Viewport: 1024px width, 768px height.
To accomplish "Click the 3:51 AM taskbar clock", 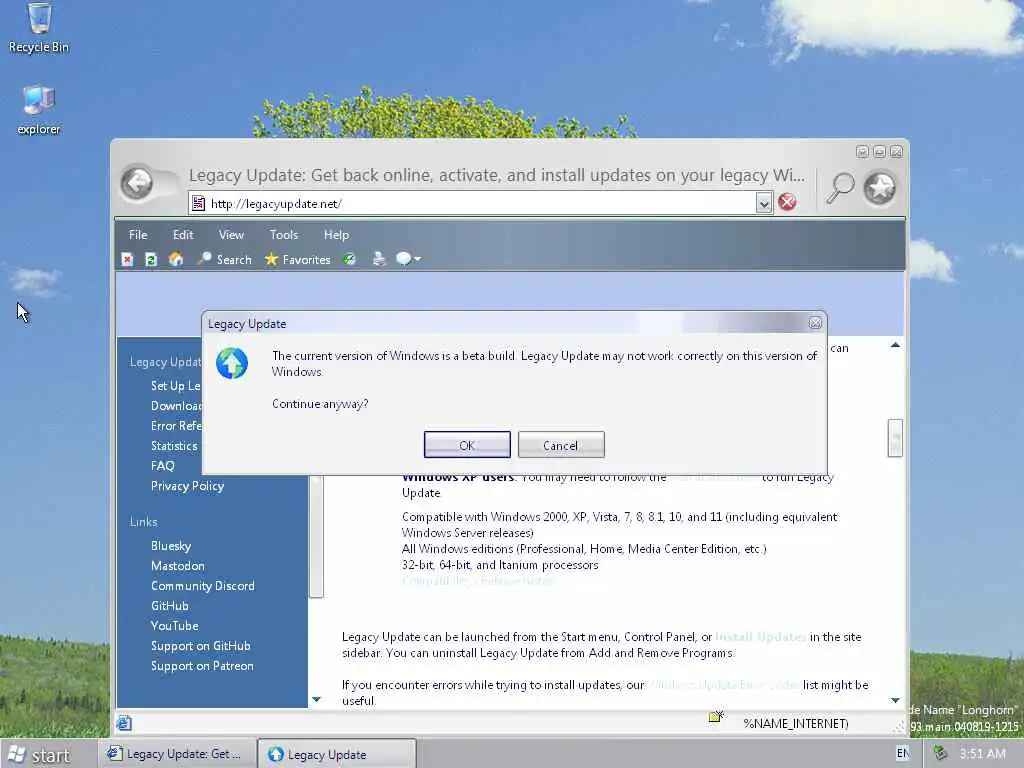I will [x=982, y=754].
